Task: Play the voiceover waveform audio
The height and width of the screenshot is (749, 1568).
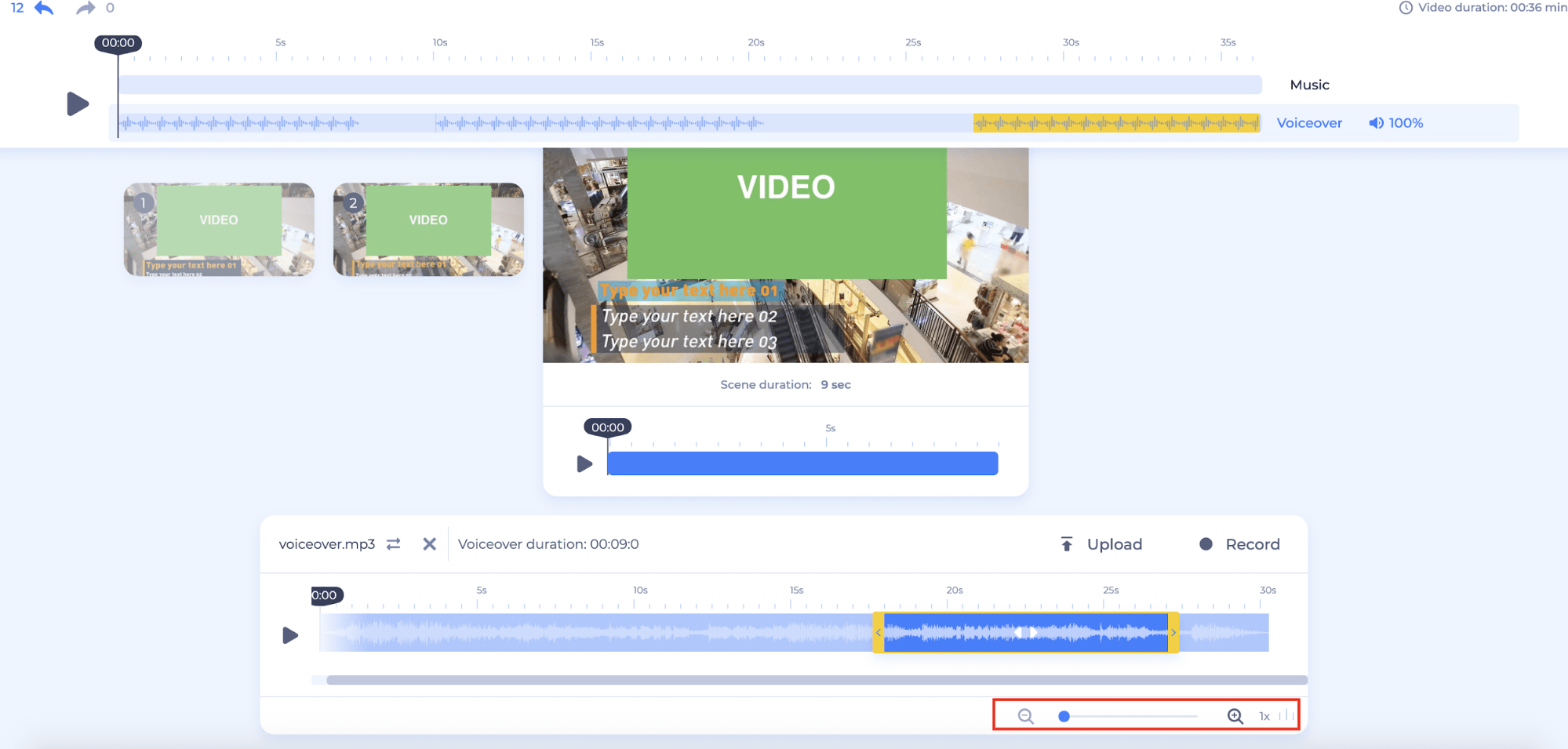Action: (290, 634)
